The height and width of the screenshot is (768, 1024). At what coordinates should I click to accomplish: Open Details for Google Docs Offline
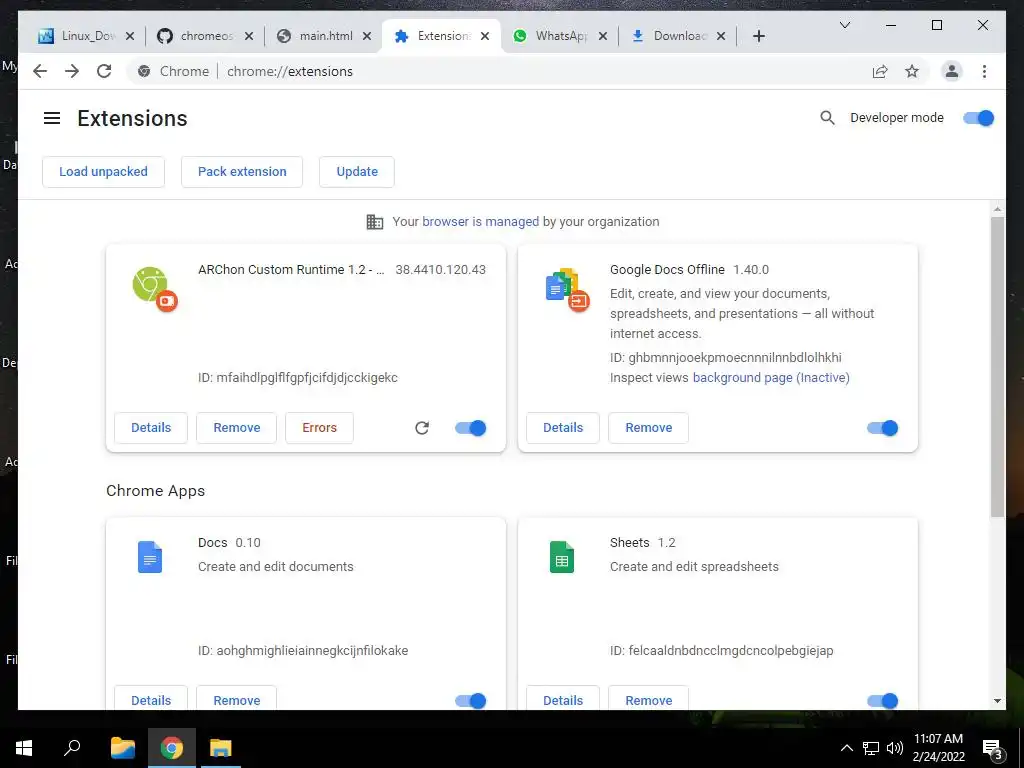[563, 428]
